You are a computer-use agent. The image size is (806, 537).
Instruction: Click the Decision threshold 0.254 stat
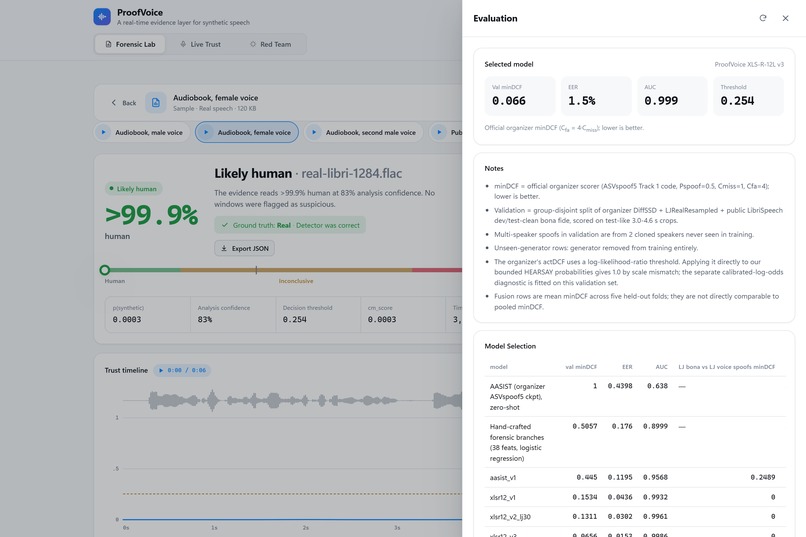coord(318,314)
